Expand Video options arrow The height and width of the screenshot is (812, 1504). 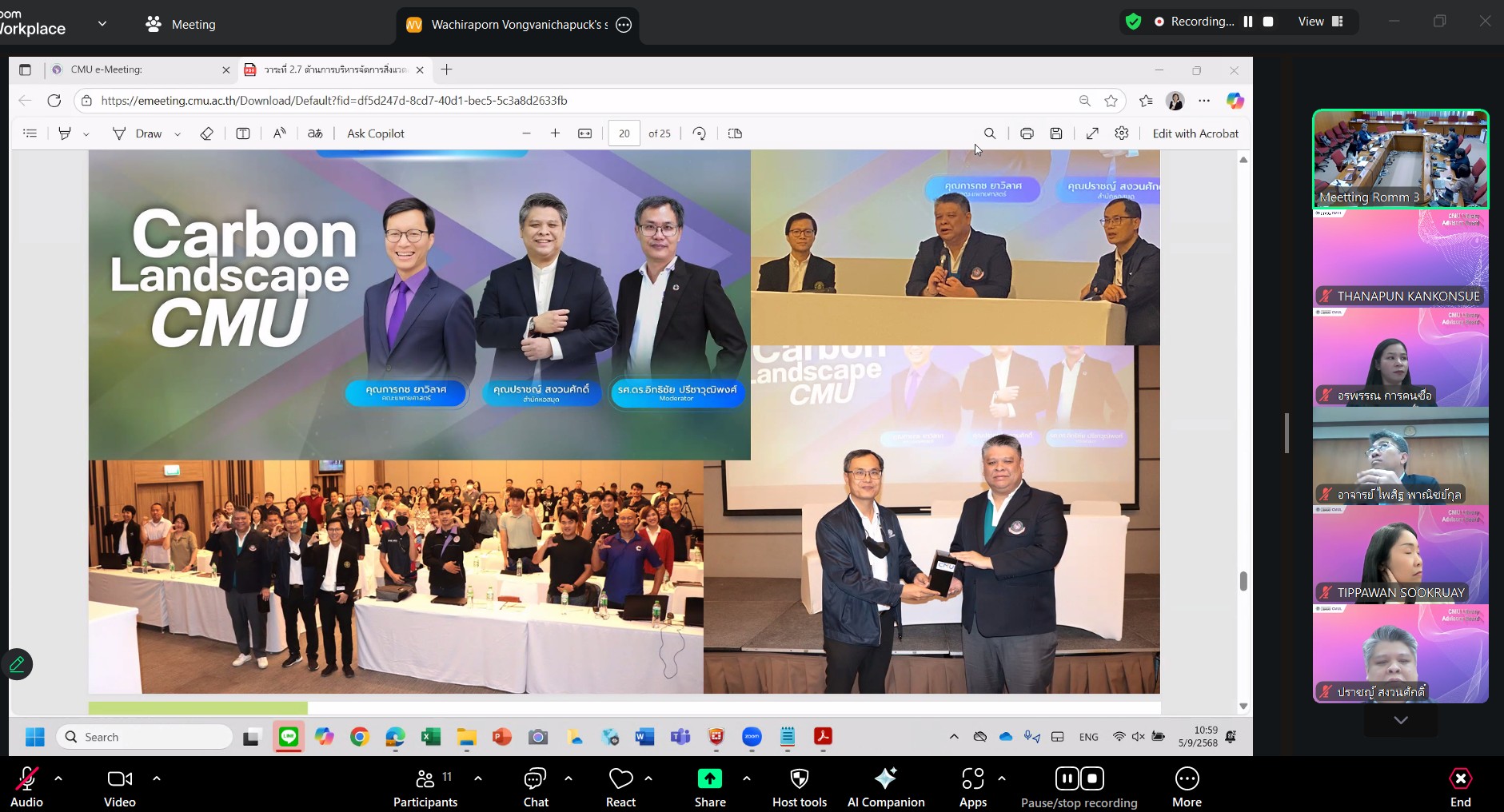[157, 778]
